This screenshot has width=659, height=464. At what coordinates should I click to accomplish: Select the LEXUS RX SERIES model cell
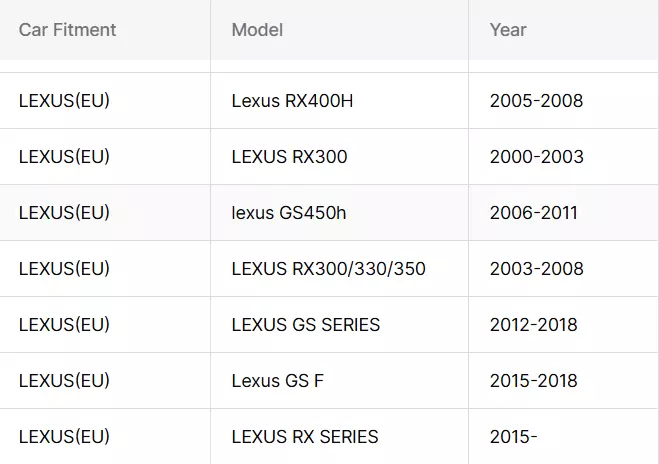(x=304, y=437)
